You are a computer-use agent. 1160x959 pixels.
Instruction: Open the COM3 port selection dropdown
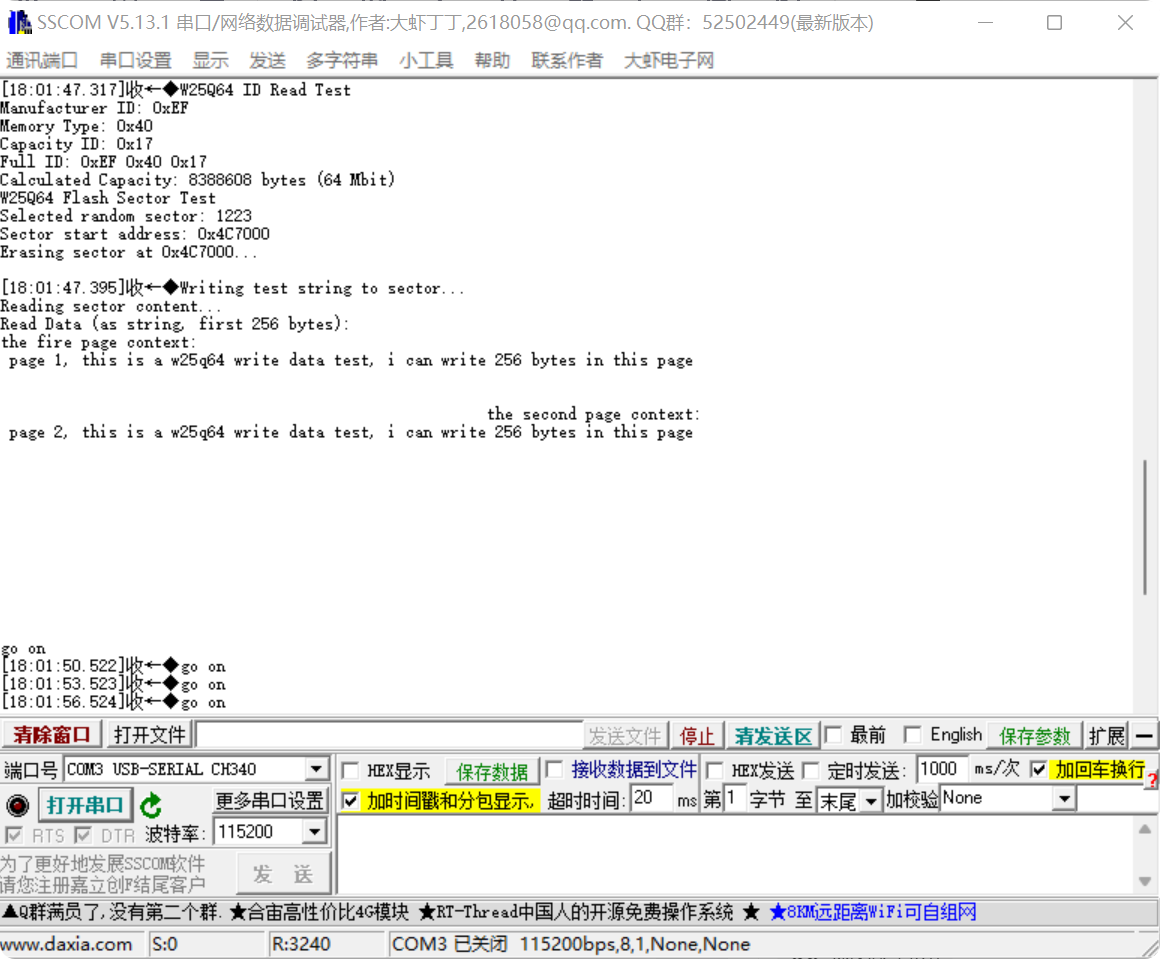click(x=318, y=769)
